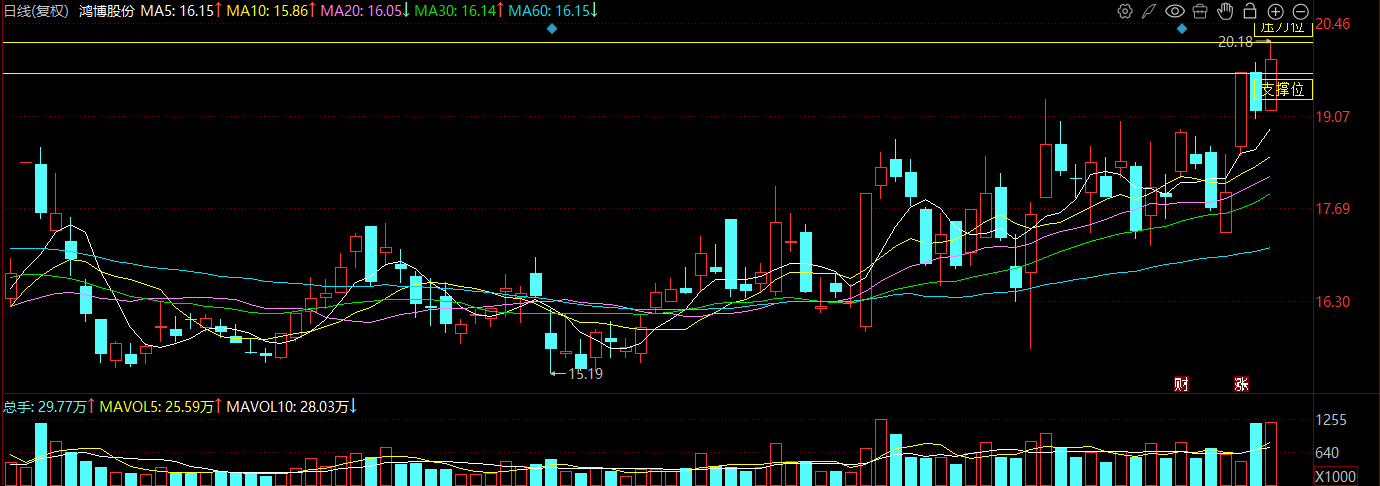Click the 20.18 high price annotation
1380x486 pixels.
(1236, 42)
